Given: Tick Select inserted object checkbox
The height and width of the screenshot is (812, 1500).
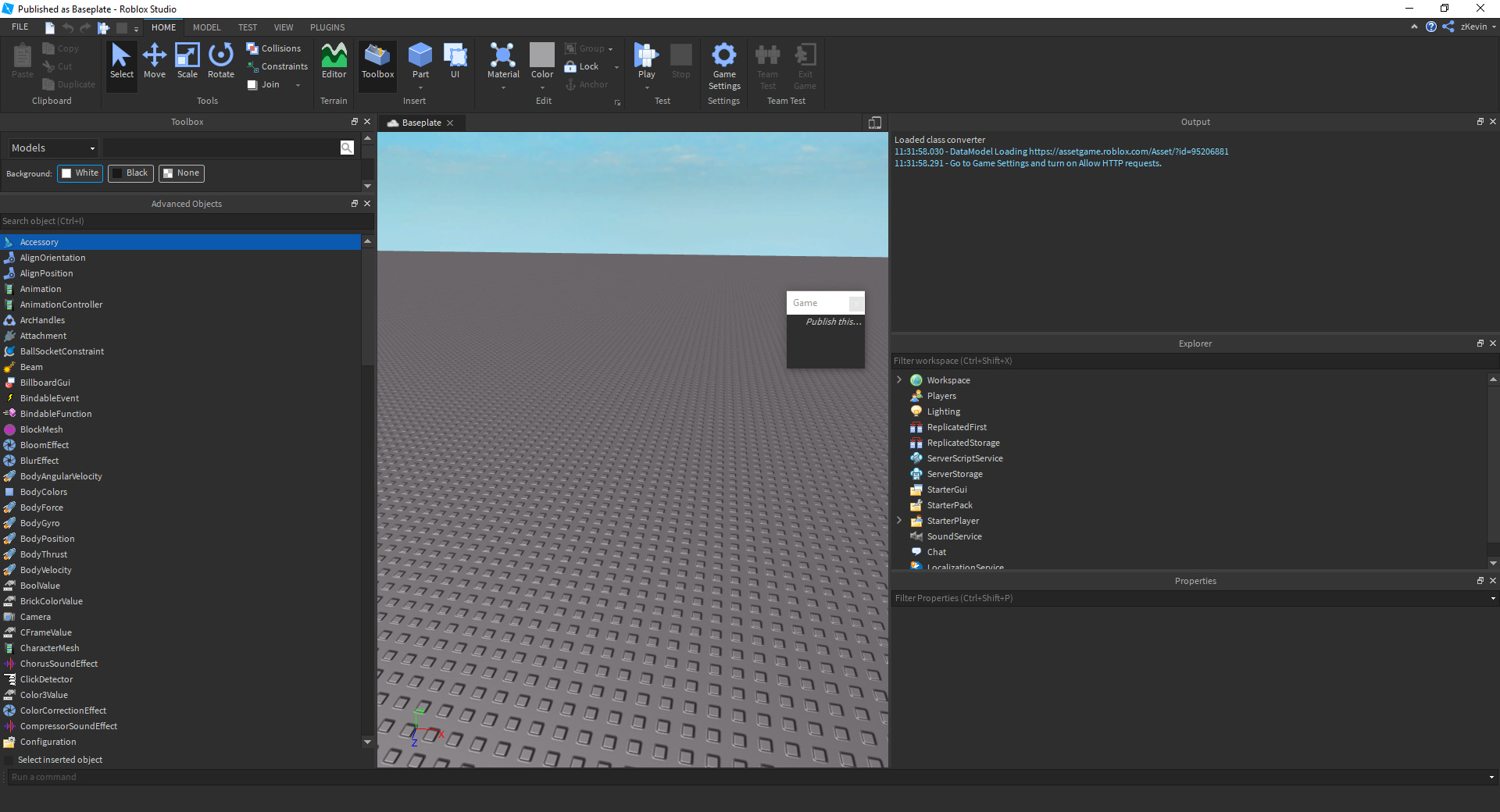Looking at the screenshot, I should point(9,760).
